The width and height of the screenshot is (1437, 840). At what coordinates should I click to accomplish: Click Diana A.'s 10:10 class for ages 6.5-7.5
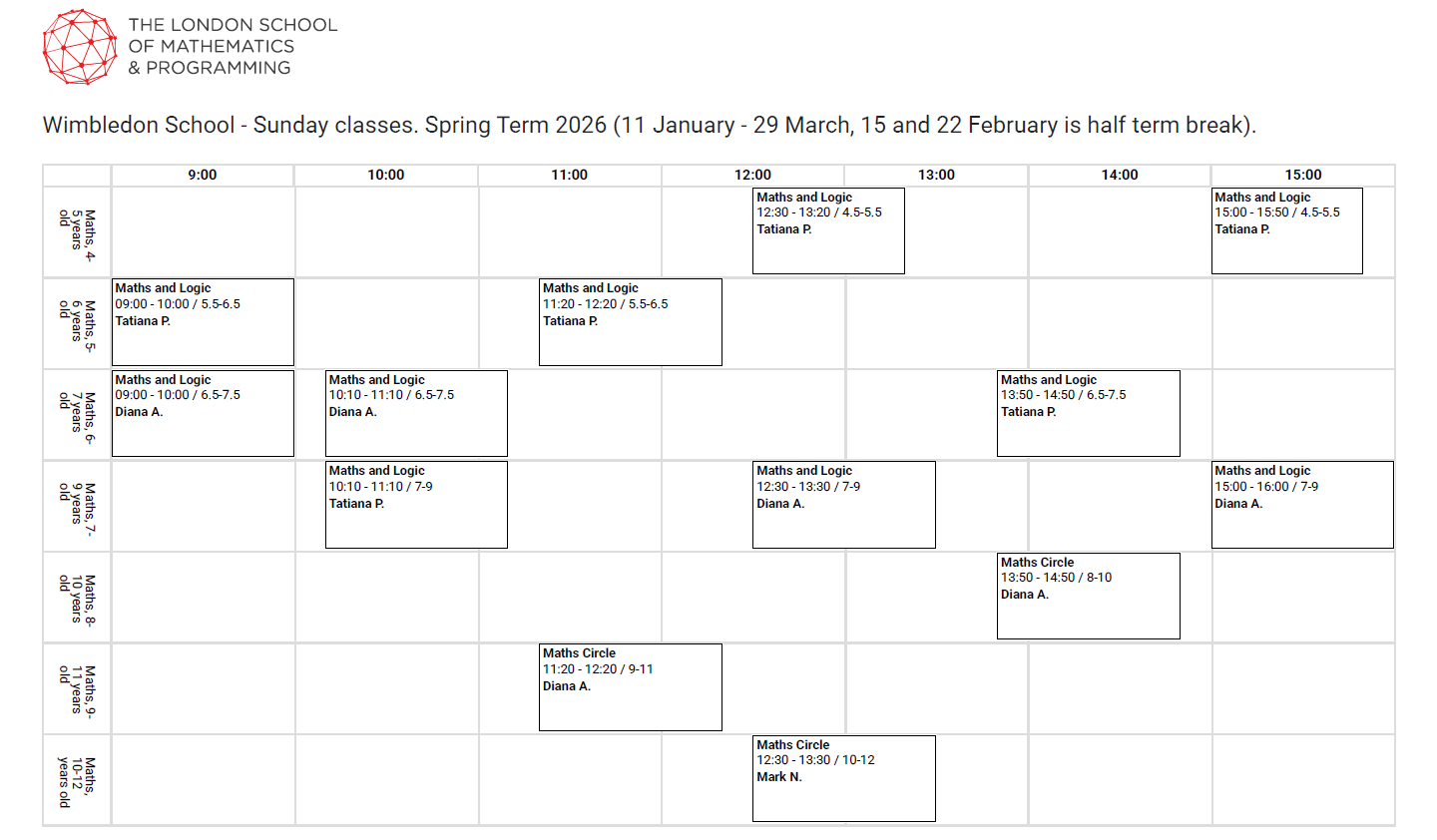[x=416, y=413]
